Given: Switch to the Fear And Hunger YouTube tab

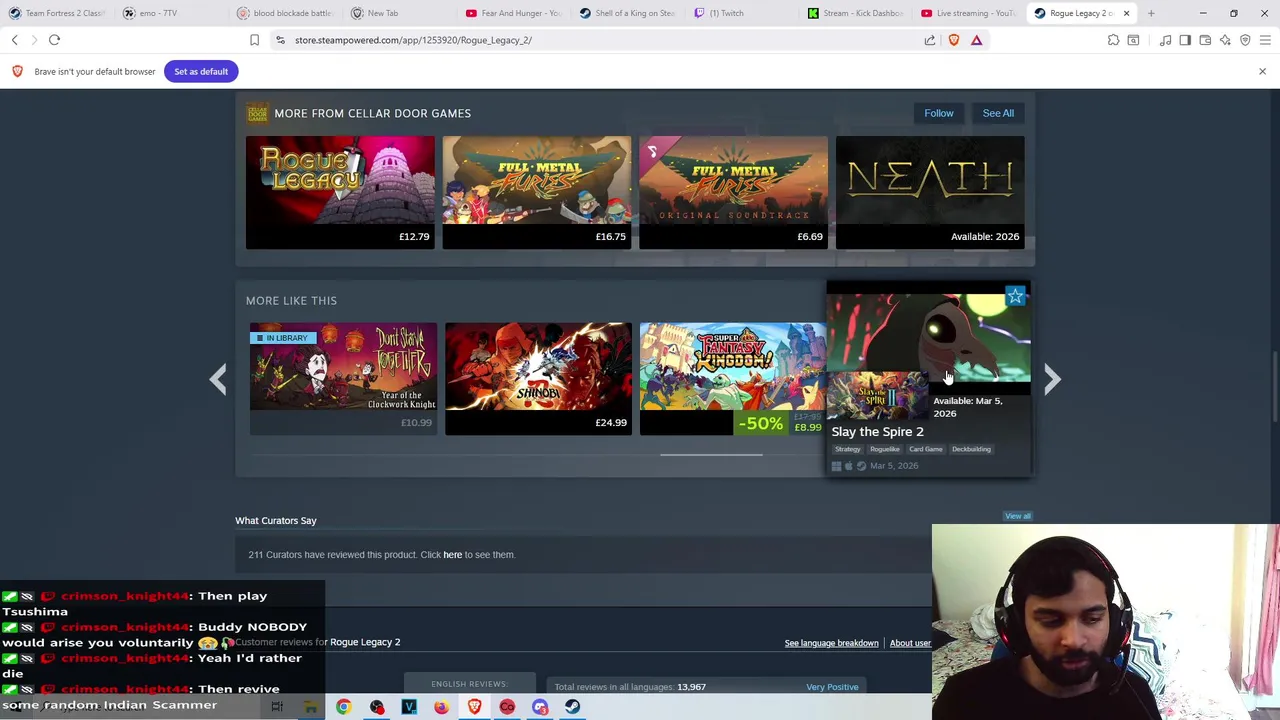Looking at the screenshot, I should (x=515, y=13).
